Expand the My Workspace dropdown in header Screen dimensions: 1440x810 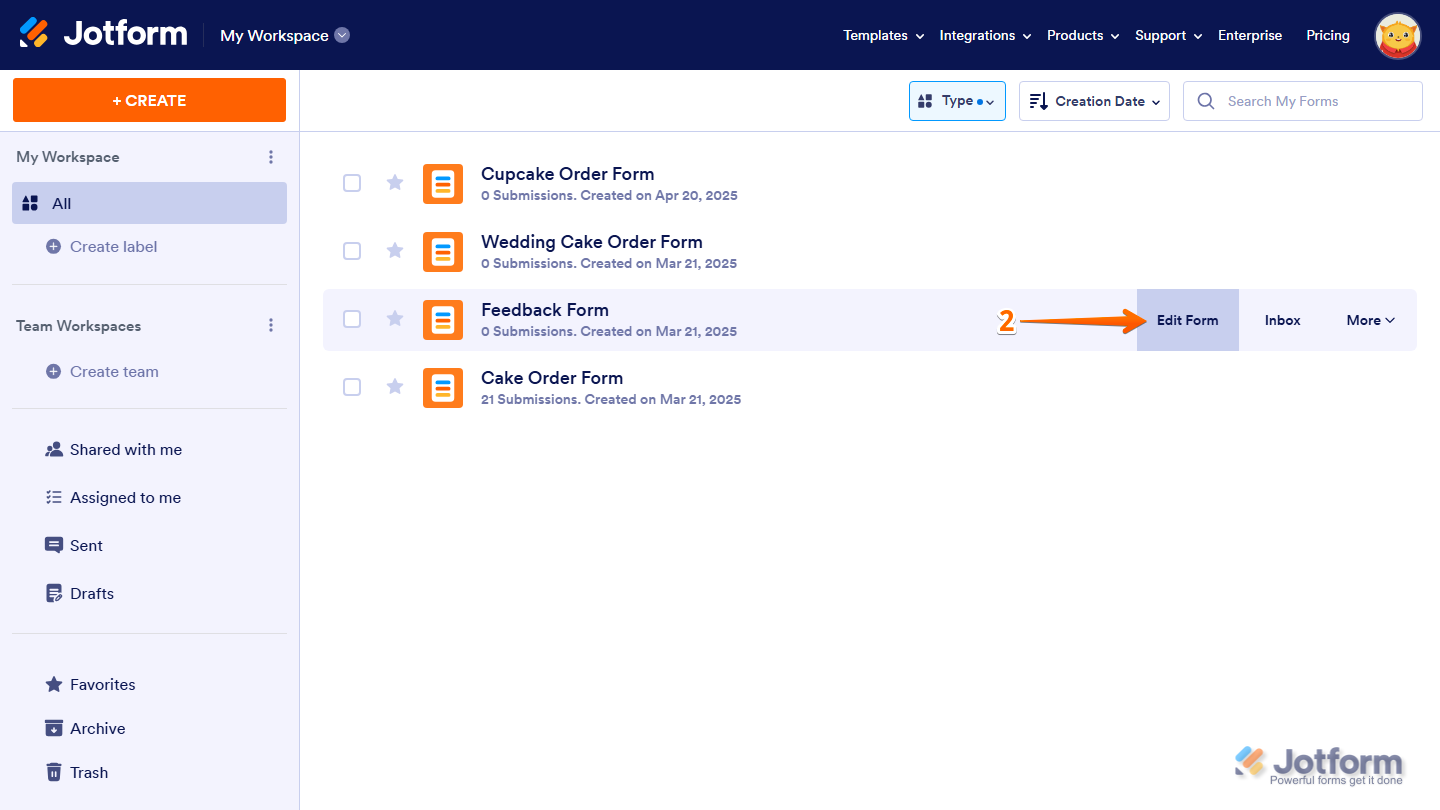point(342,35)
